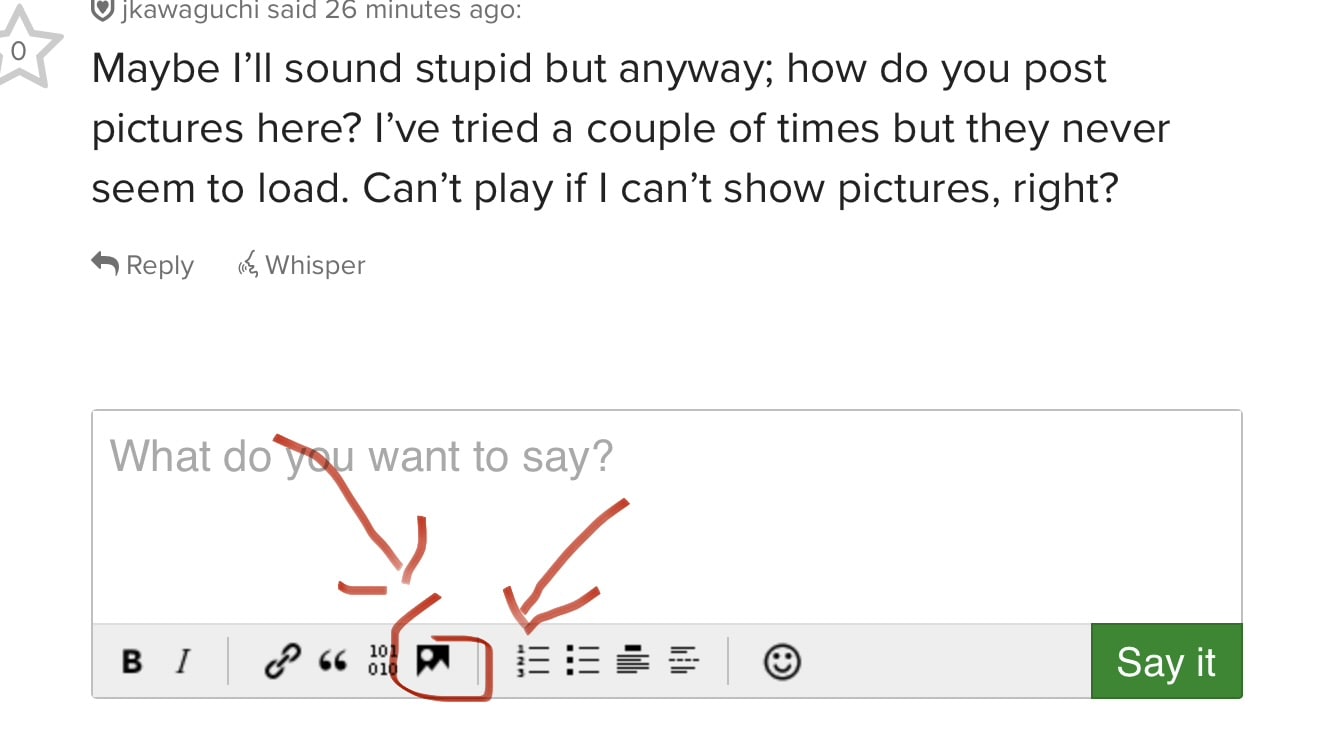Viewport: 1334px width, 750px height.
Task: Click the Whisper ear icon
Action: (x=247, y=265)
